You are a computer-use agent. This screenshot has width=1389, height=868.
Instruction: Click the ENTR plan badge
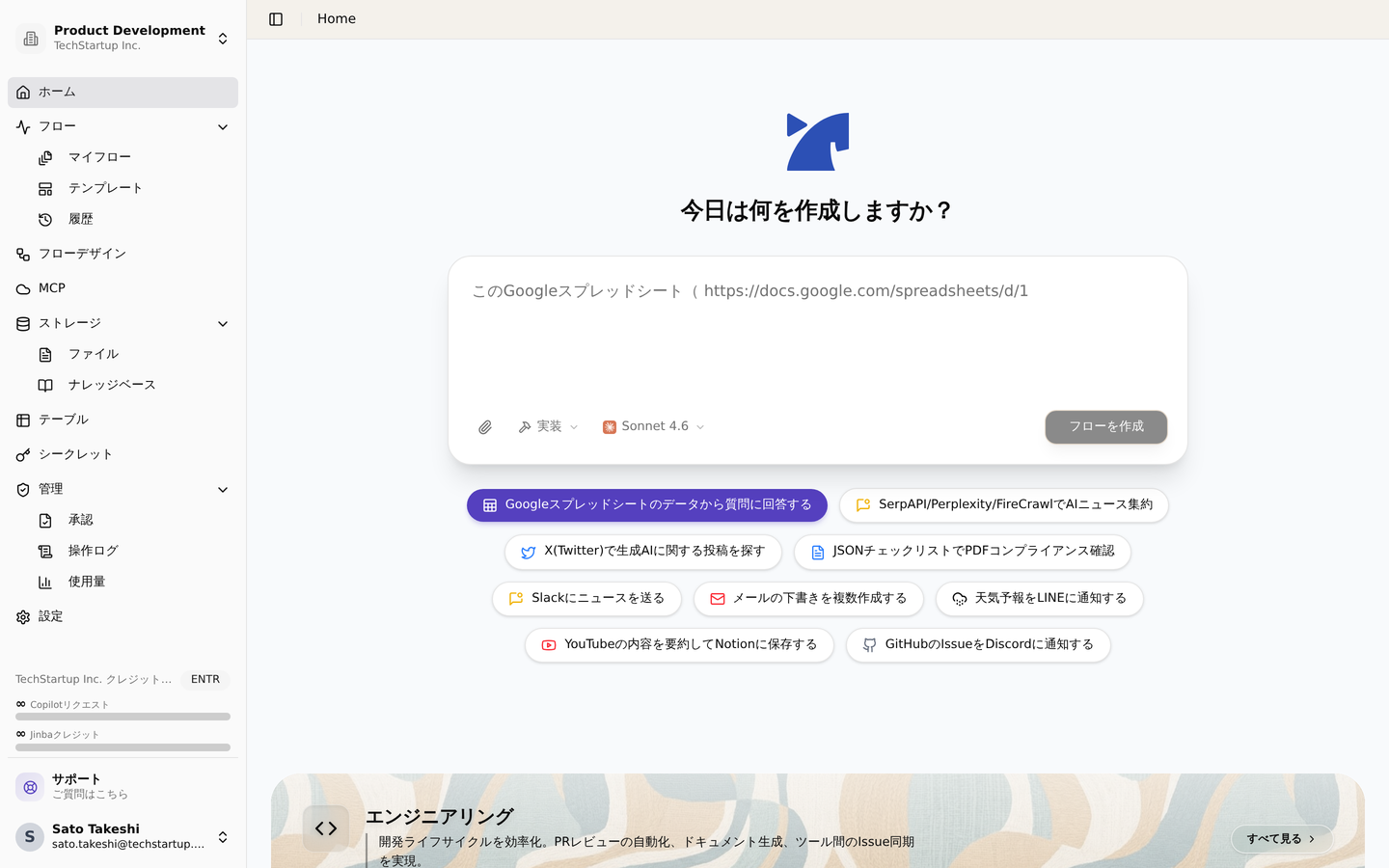pos(205,680)
